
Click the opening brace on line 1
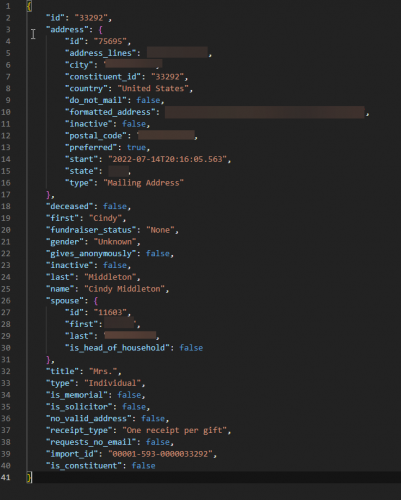29,6
